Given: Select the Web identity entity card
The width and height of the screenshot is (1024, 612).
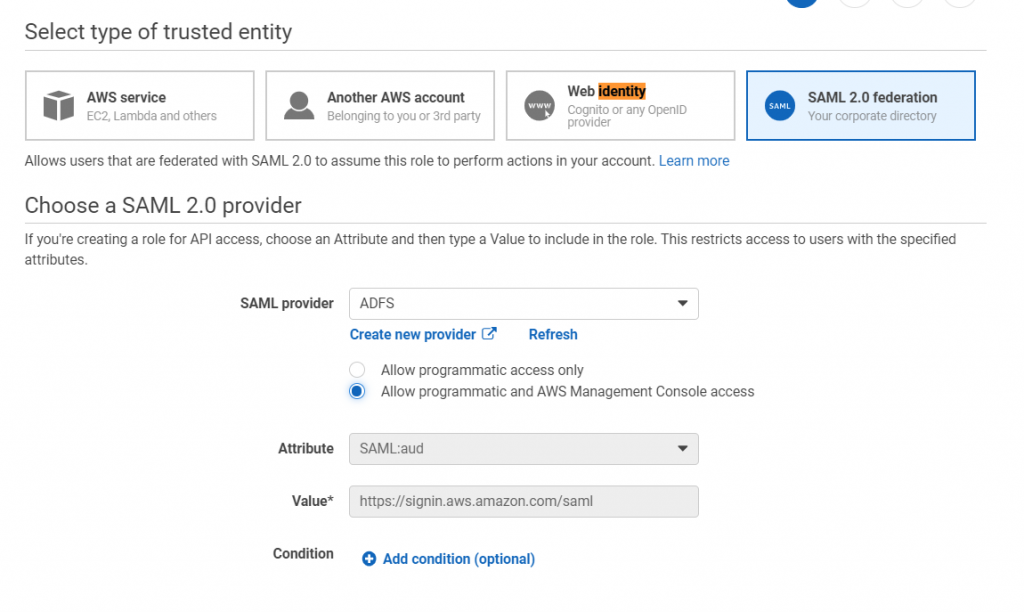Looking at the screenshot, I should point(620,105).
